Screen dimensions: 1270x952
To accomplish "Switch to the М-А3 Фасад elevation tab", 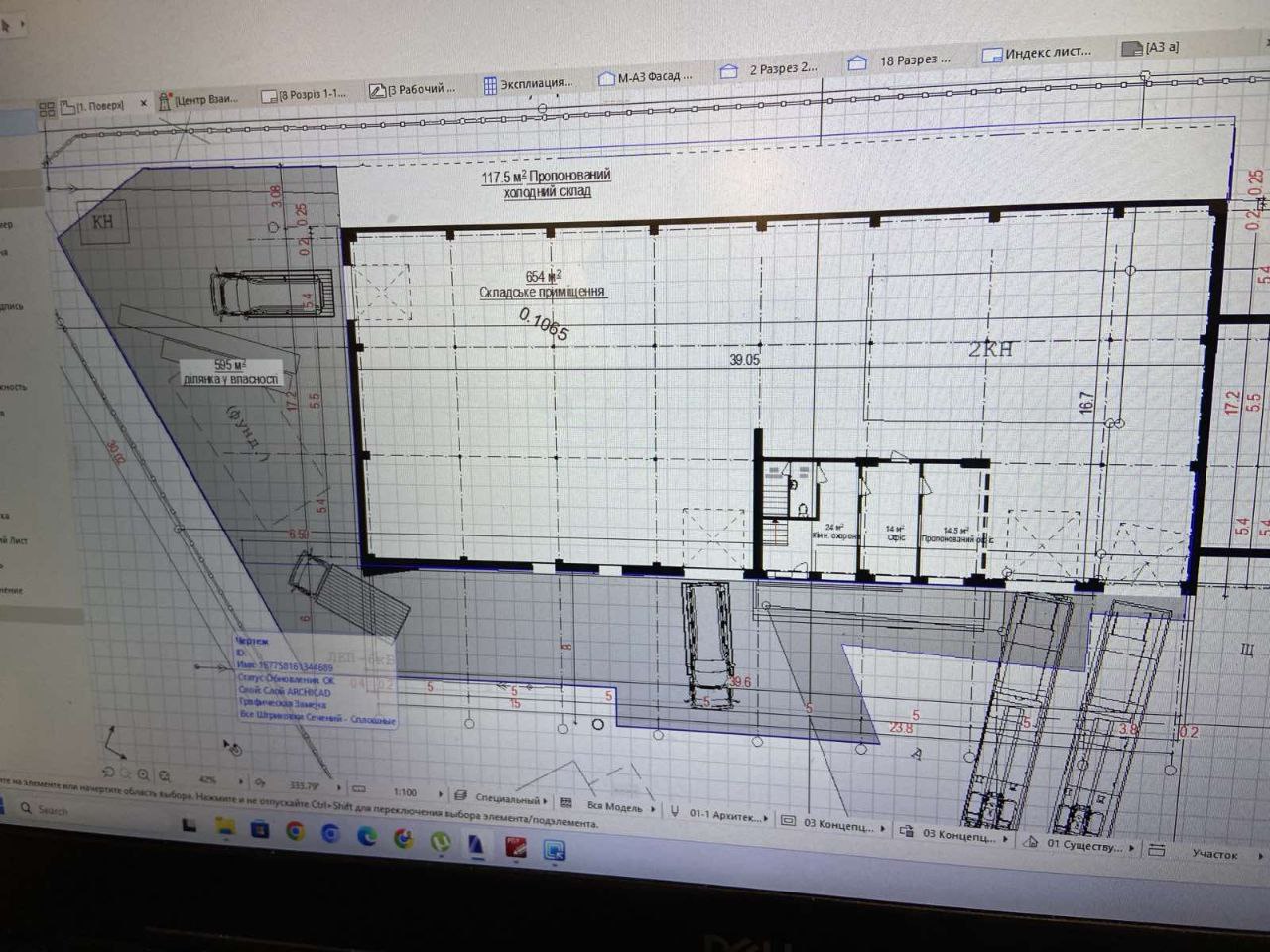I will [x=647, y=77].
